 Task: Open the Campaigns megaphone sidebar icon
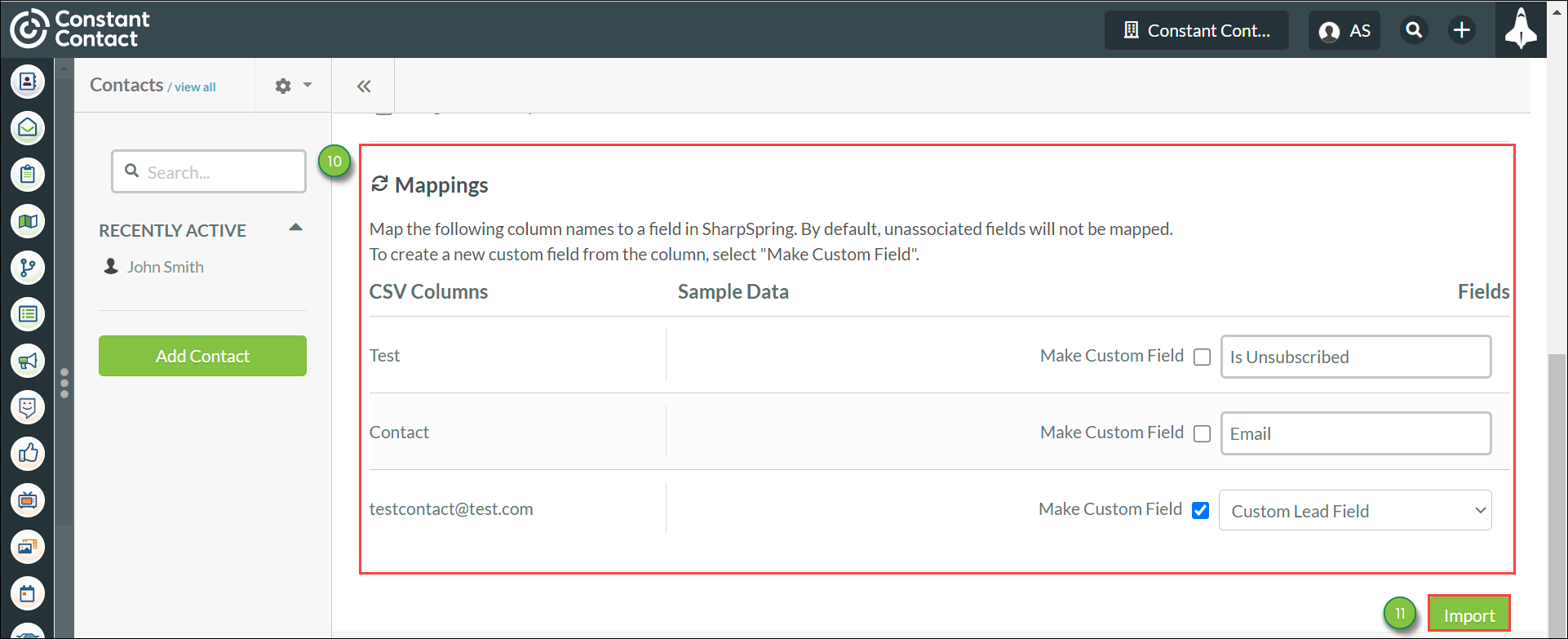tap(28, 361)
